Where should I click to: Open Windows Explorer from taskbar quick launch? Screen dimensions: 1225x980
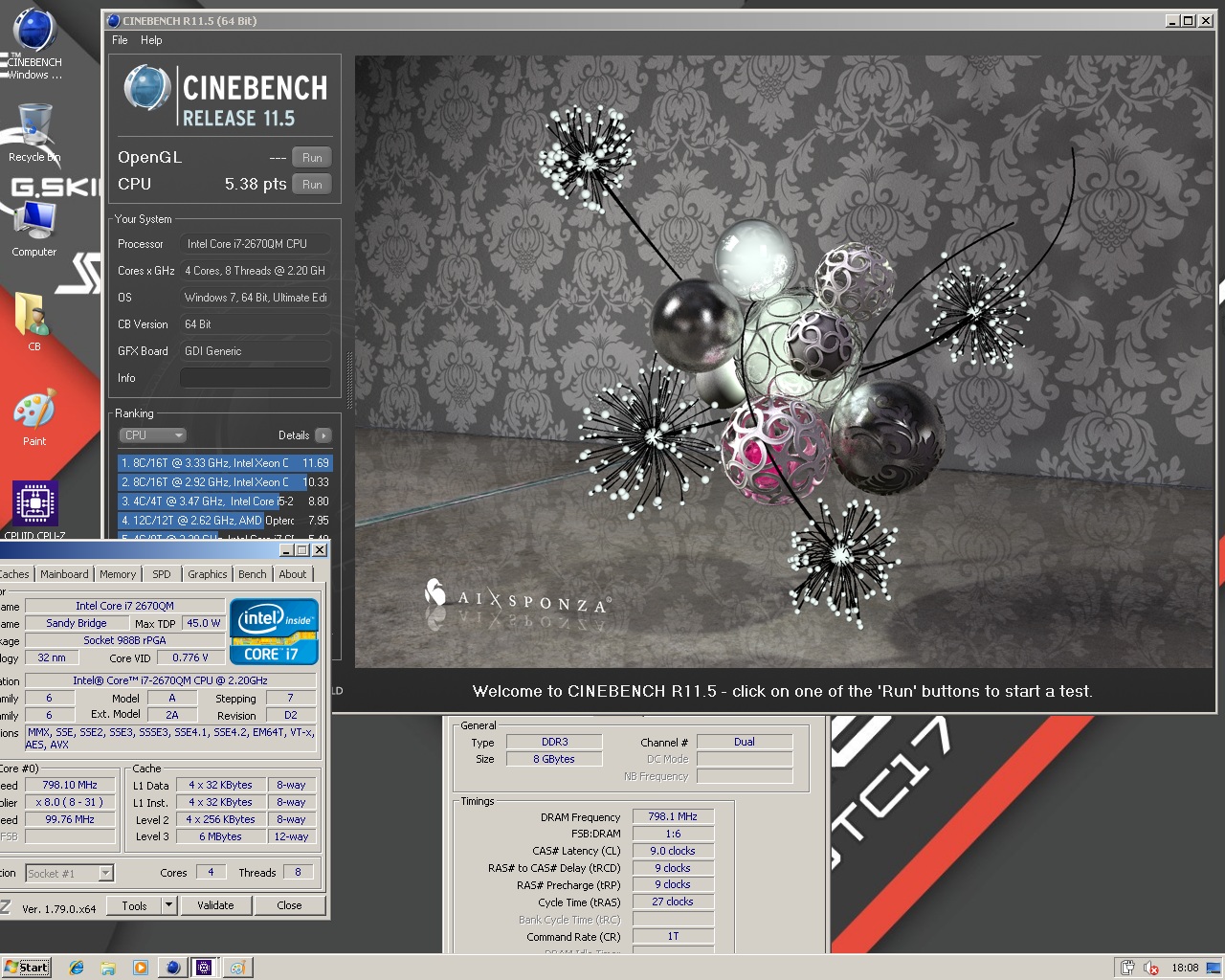pyautogui.click(x=108, y=968)
